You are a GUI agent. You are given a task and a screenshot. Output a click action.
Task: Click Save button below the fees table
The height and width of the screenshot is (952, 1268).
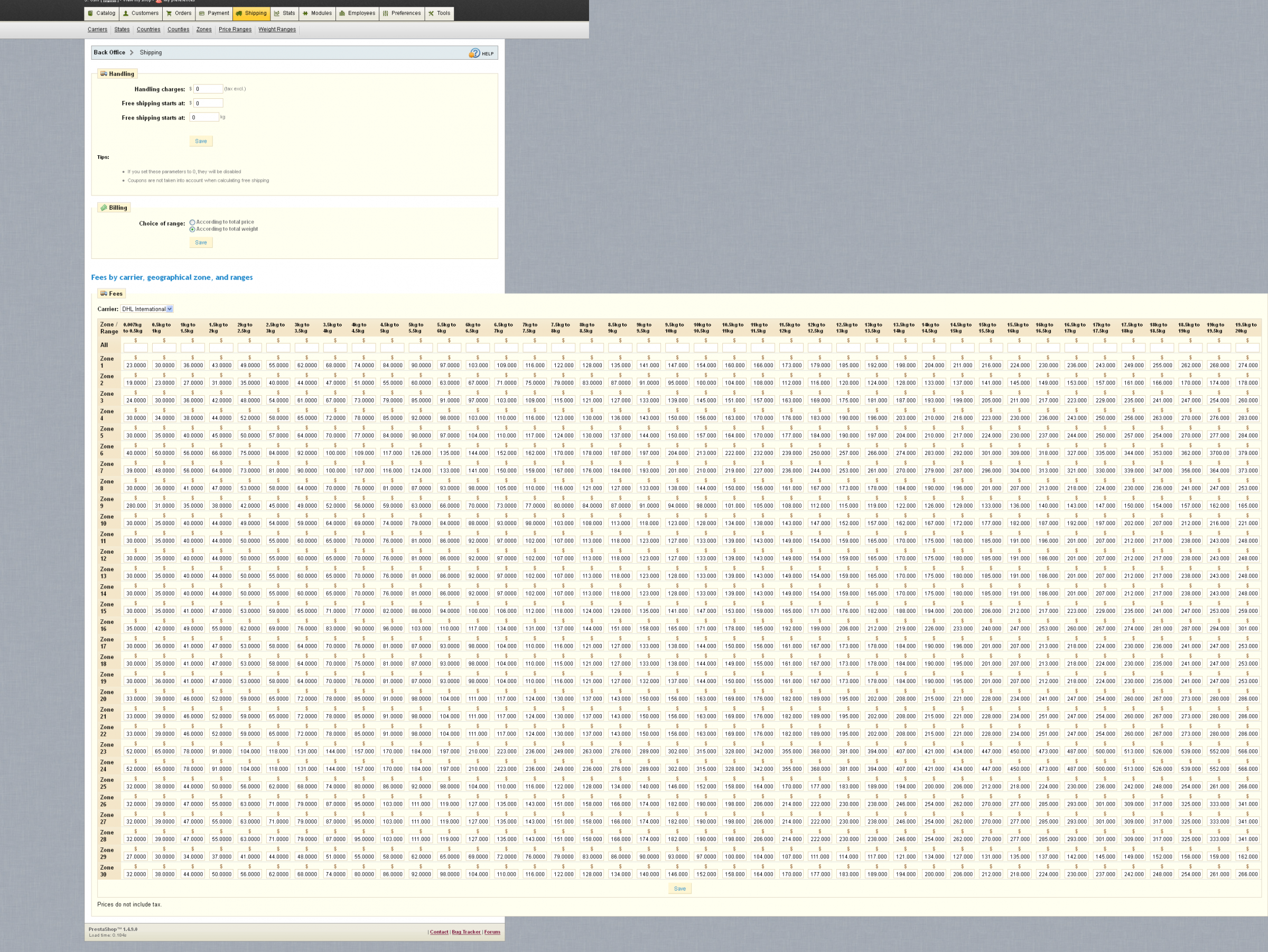[679, 889]
